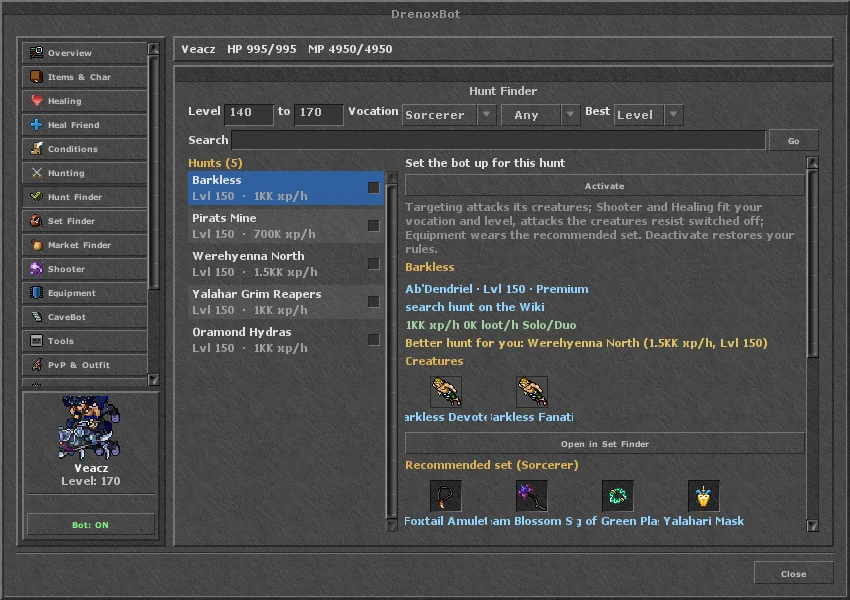Open the Market Finder menu
This screenshot has height=600, width=850.
coord(85,244)
